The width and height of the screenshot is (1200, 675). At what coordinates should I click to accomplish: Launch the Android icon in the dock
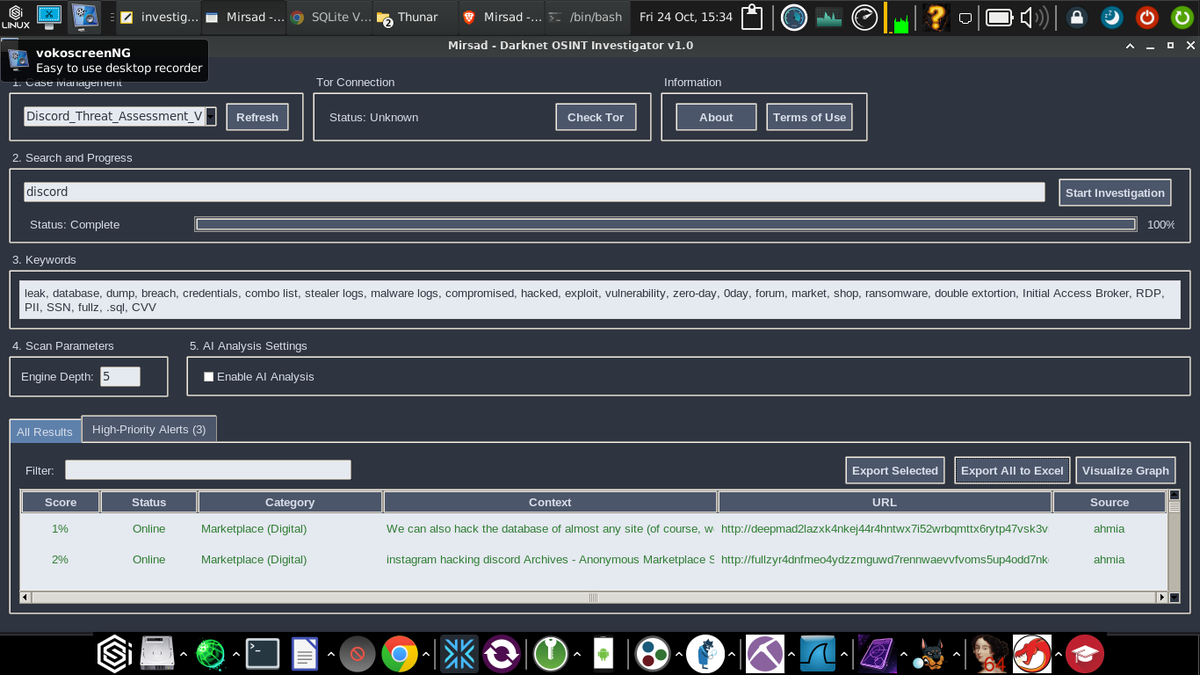pyautogui.click(x=602, y=655)
